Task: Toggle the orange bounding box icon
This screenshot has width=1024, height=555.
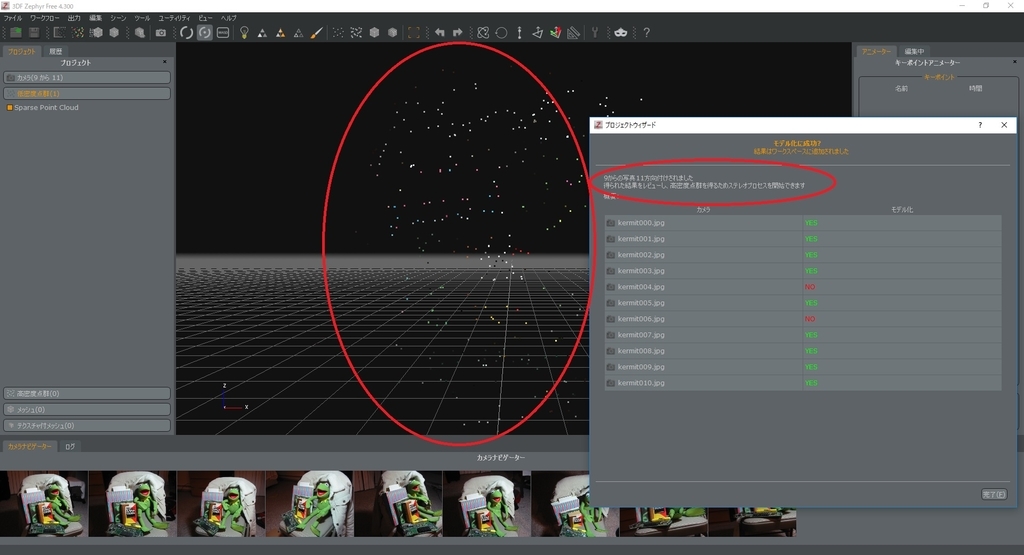Action: [x=413, y=32]
